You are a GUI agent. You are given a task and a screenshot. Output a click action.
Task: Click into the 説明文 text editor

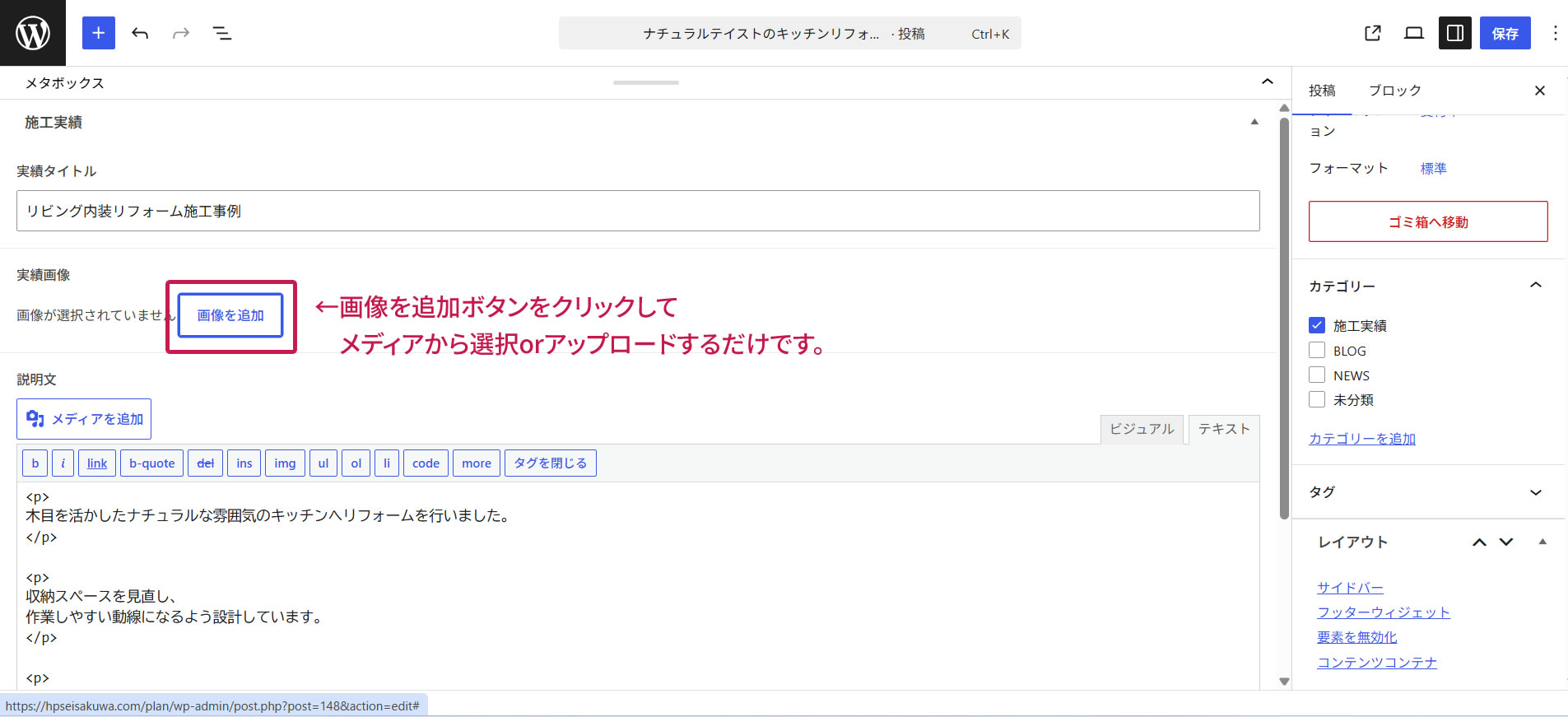click(x=638, y=586)
